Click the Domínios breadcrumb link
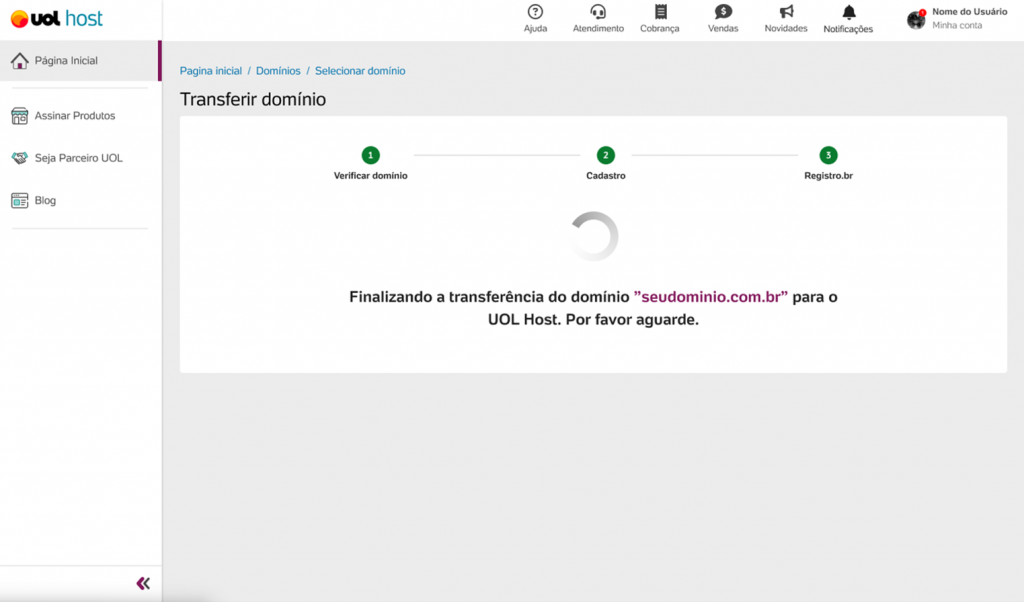 (278, 71)
